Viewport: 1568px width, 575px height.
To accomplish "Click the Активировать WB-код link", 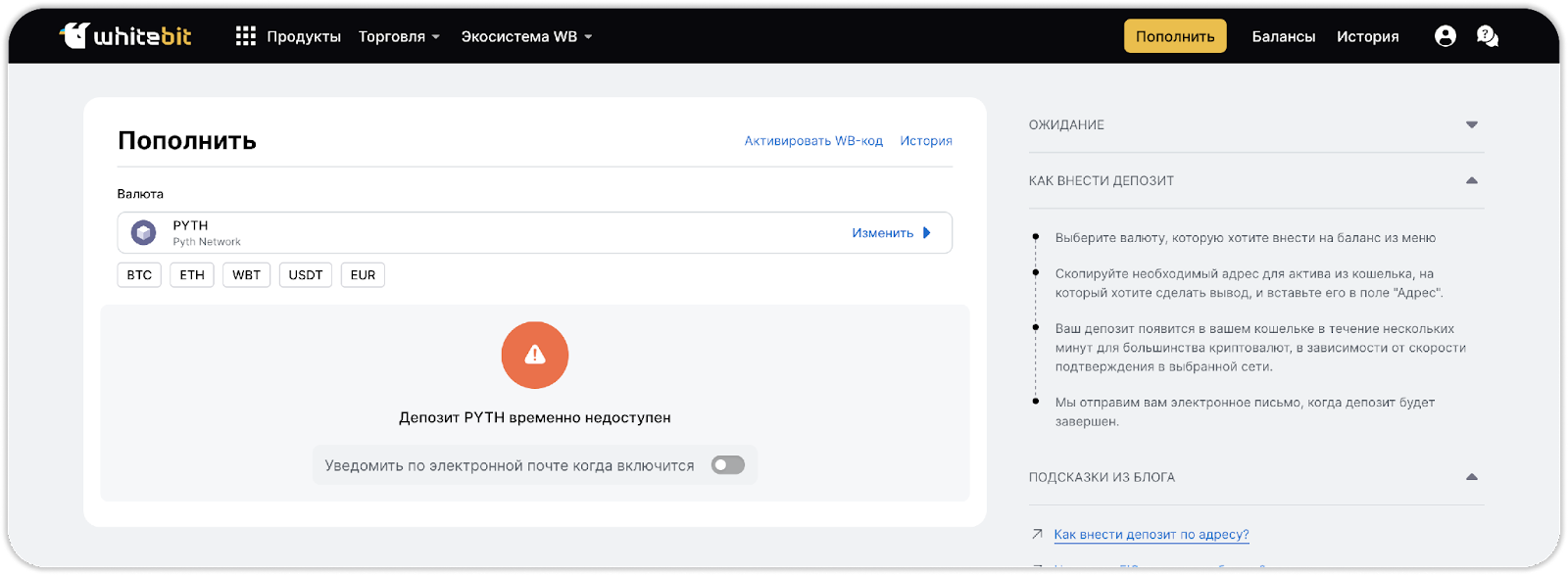I will tap(813, 141).
